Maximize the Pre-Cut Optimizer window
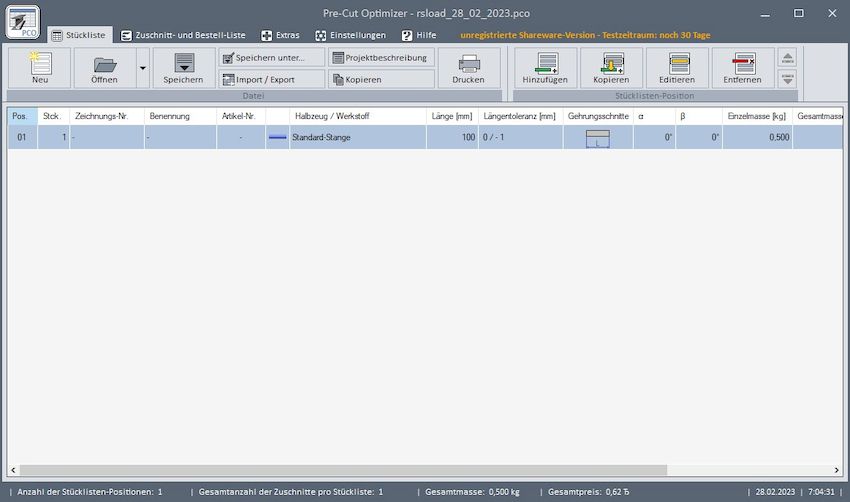Image resolution: width=850 pixels, height=502 pixels. pyautogui.click(x=799, y=14)
